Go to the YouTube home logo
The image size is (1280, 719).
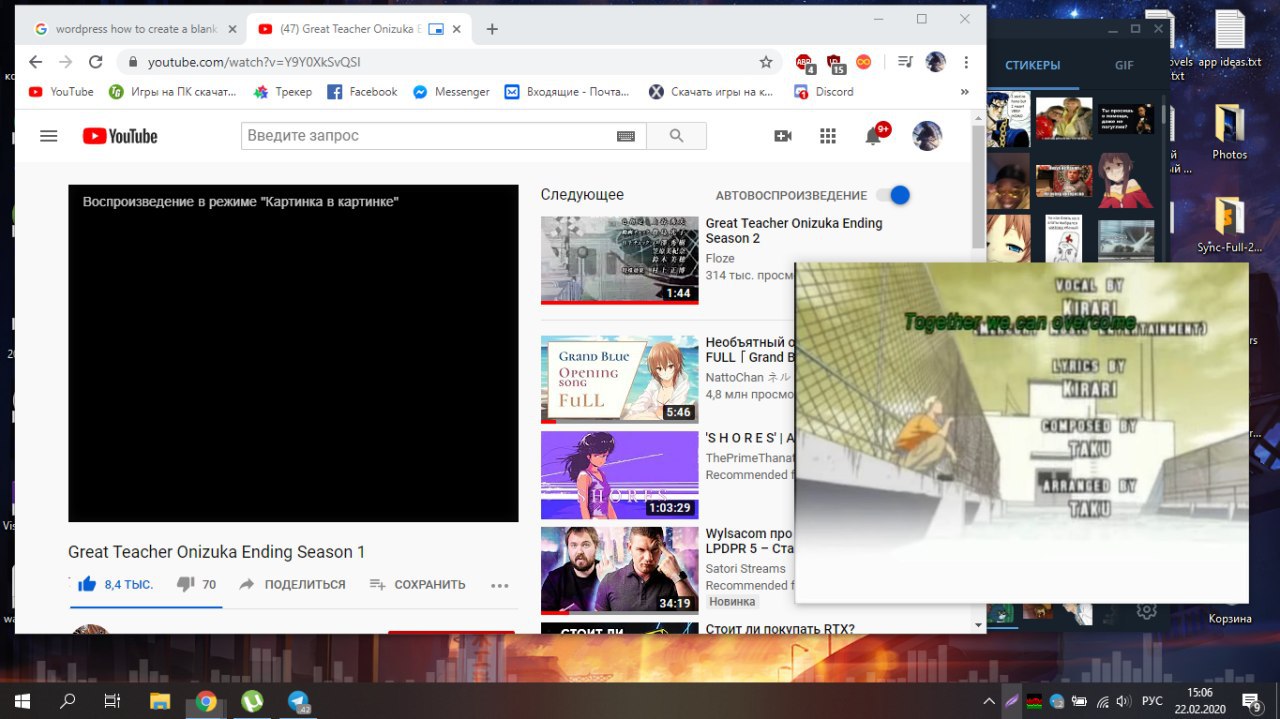click(120, 136)
